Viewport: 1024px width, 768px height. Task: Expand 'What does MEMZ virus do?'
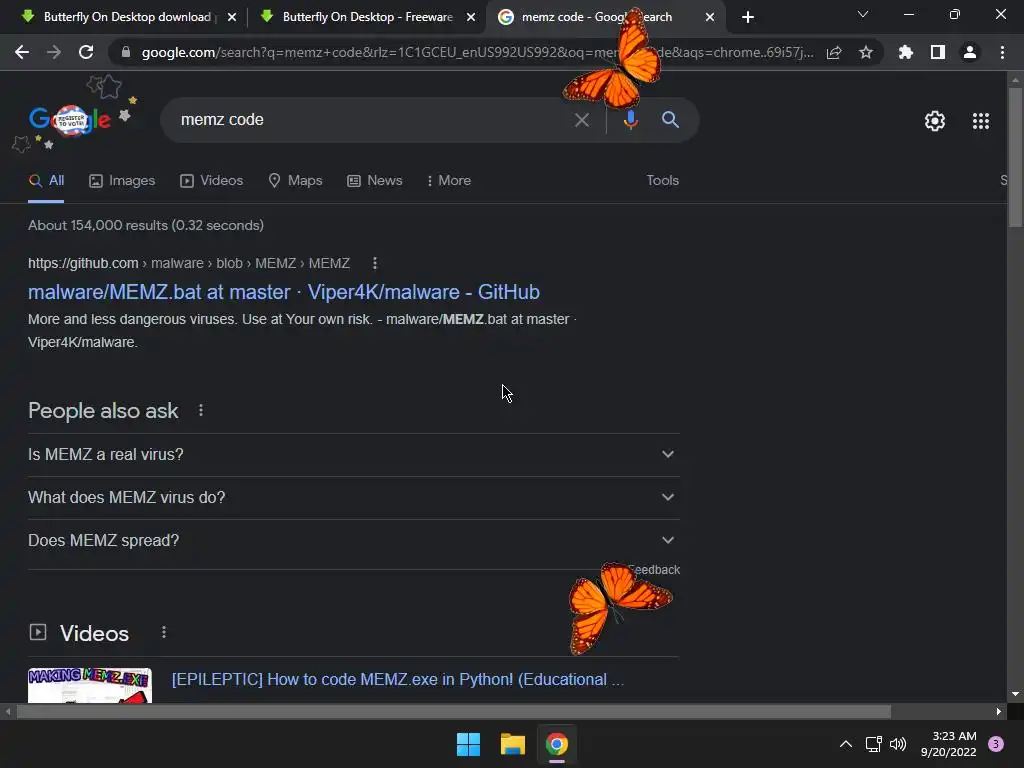(x=353, y=498)
